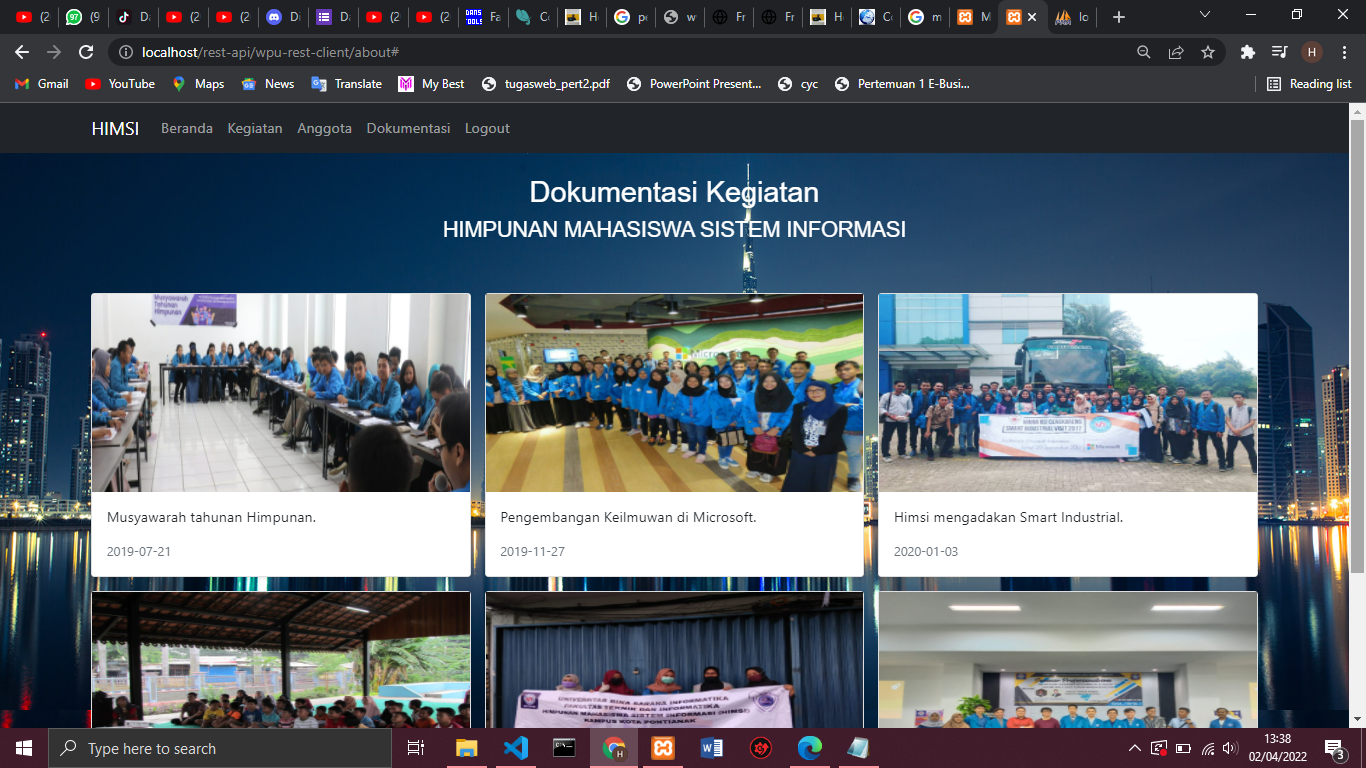This screenshot has width=1366, height=768.
Task: Open the Musyawarah tahunan Himpunan photo
Action: (x=280, y=392)
